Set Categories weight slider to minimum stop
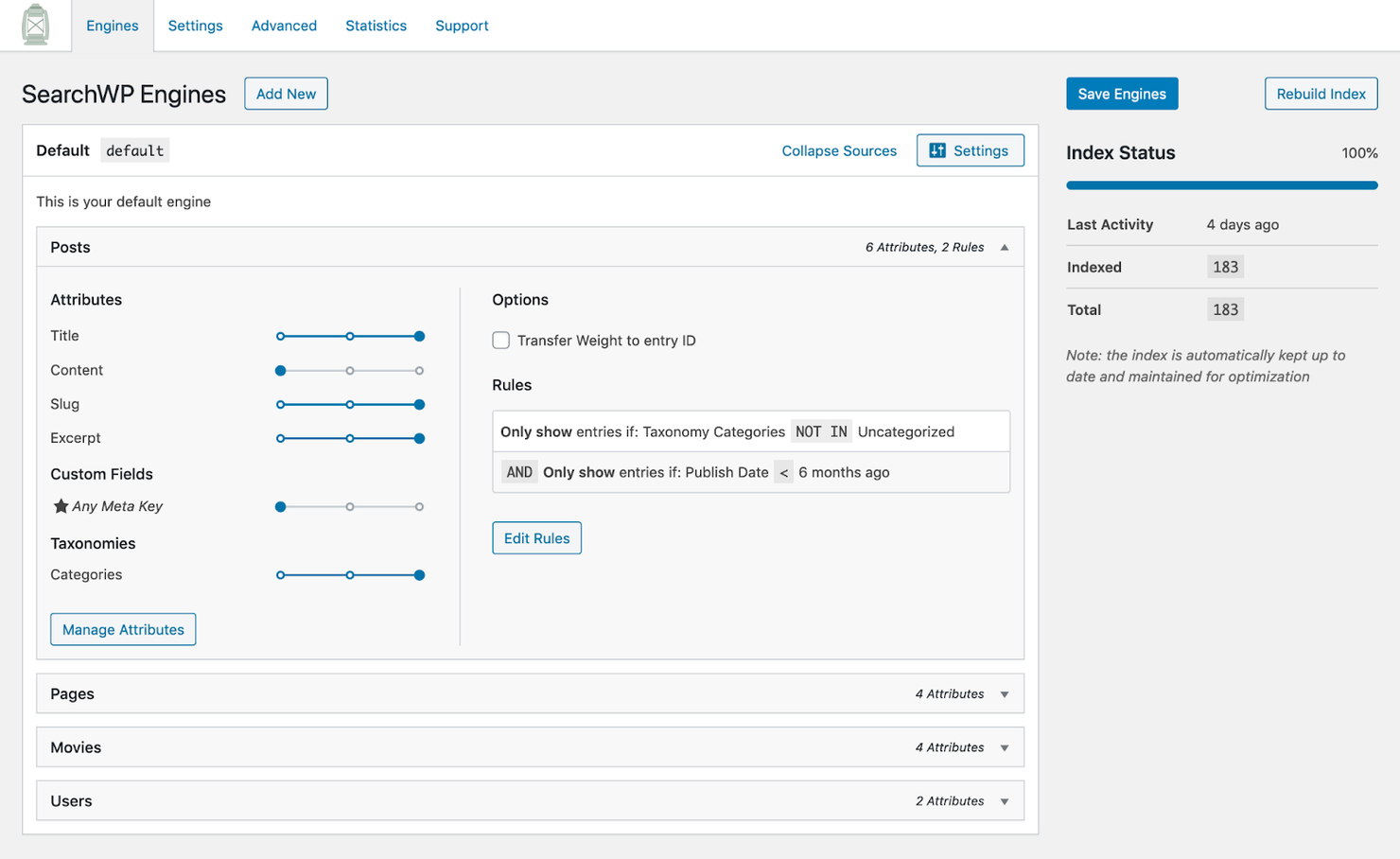 (280, 575)
